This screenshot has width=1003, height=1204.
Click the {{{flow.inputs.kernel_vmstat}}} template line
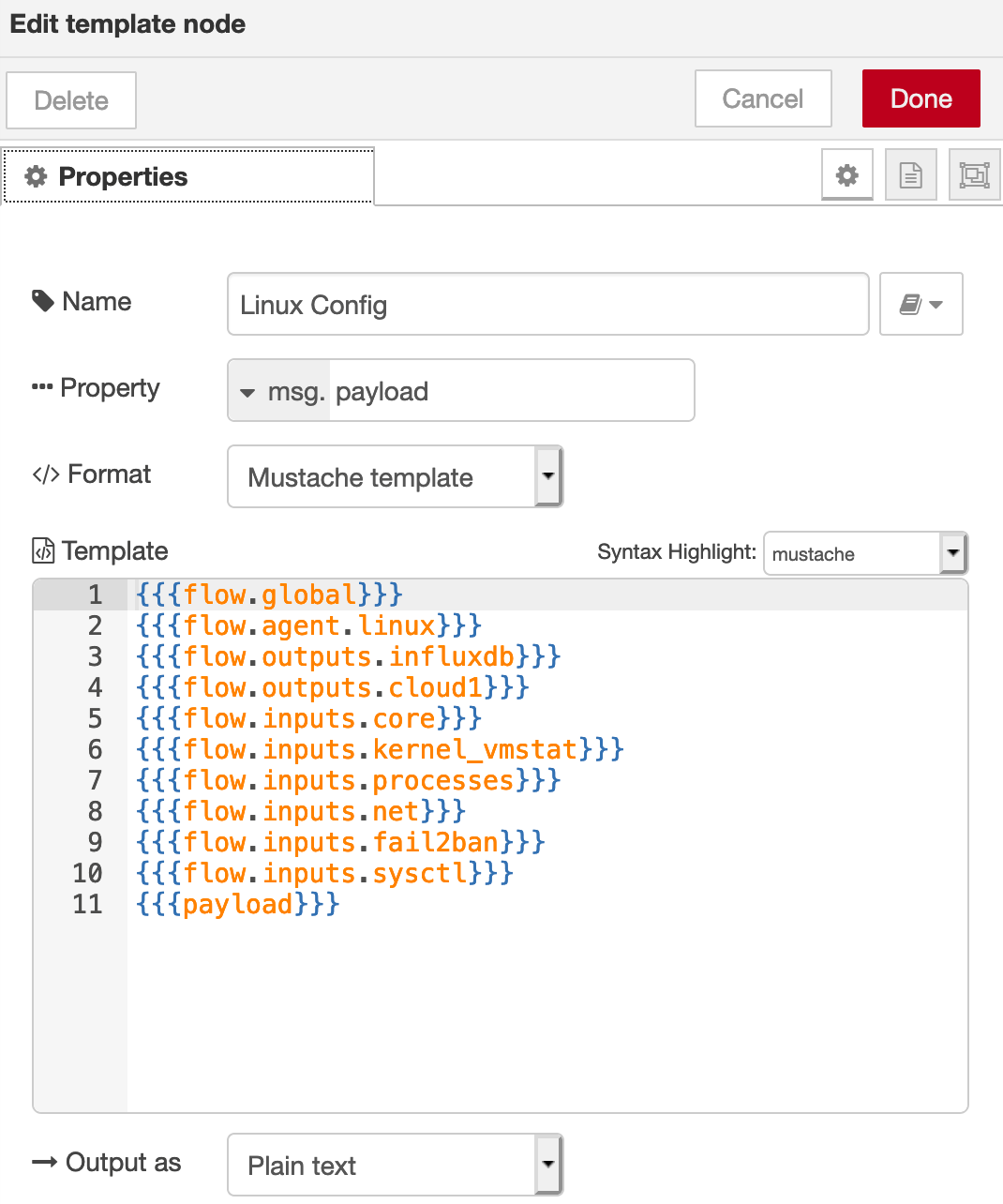click(380, 749)
